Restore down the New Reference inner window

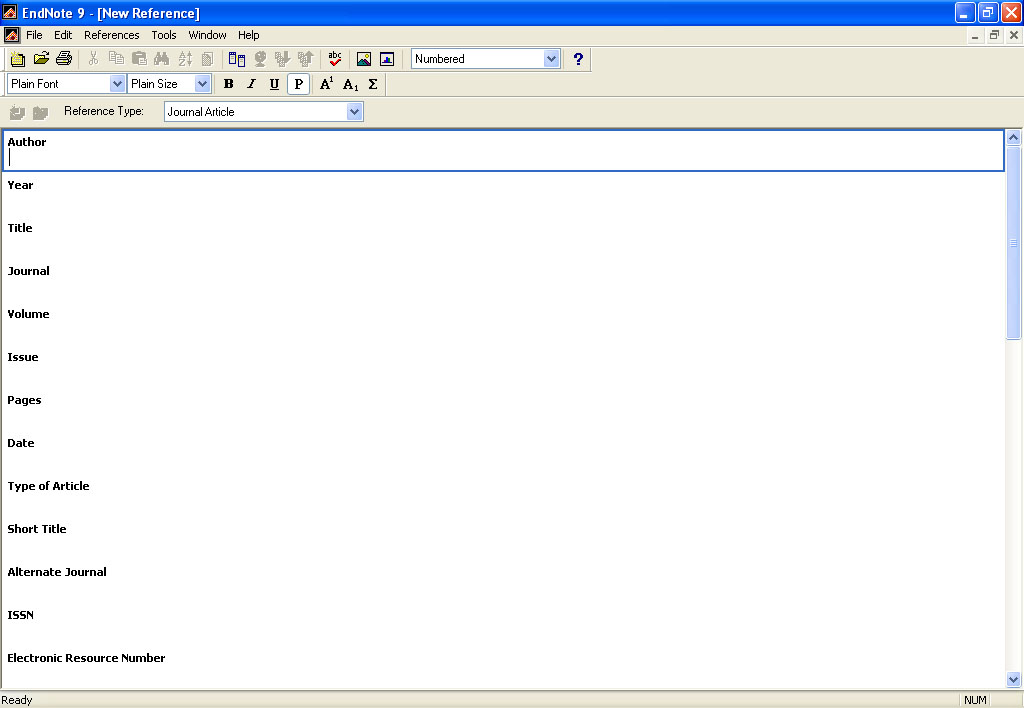click(x=994, y=35)
